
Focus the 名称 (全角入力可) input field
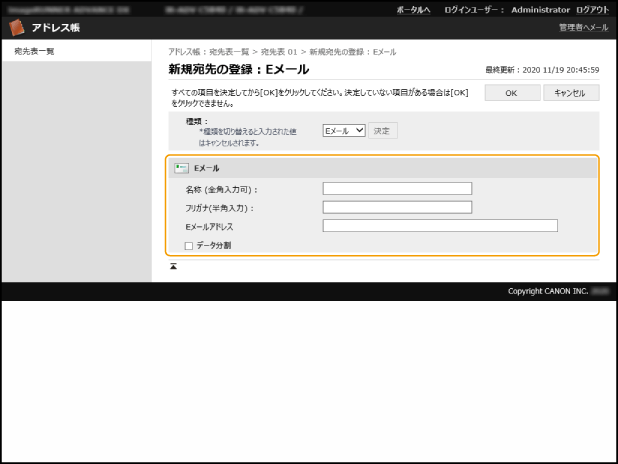click(397, 188)
